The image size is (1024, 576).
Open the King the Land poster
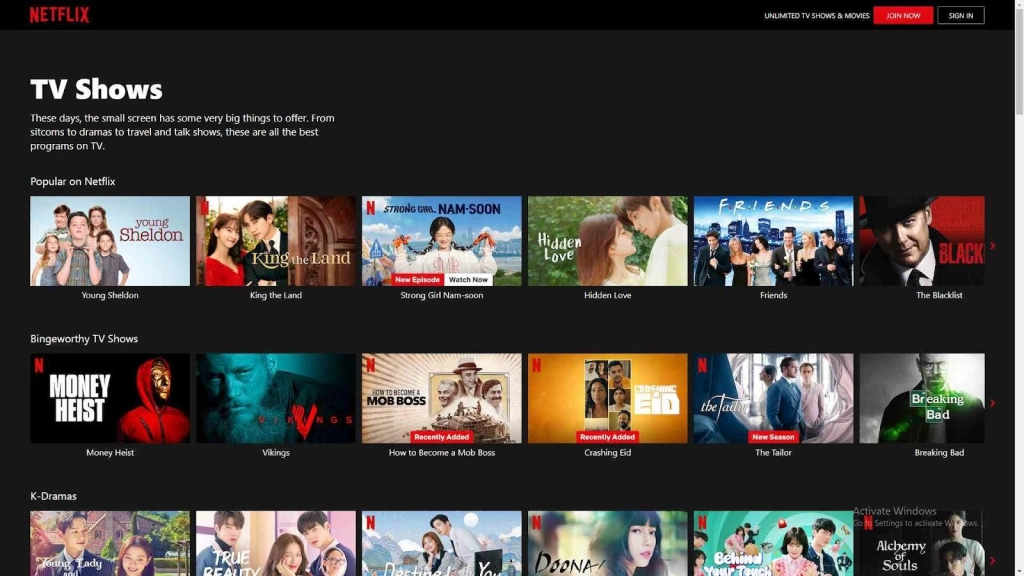(x=276, y=241)
